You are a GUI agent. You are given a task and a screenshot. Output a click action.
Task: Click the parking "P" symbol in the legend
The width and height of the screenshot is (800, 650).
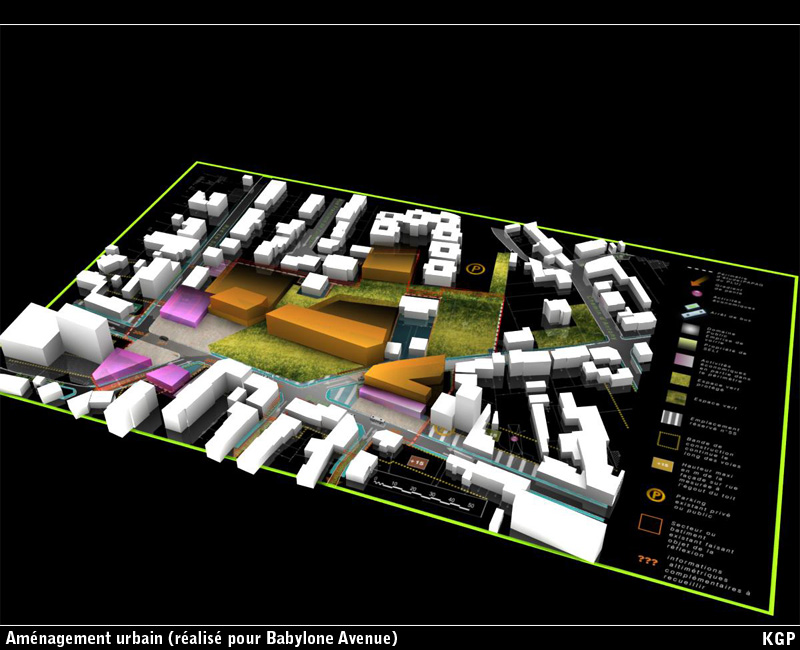pyautogui.click(x=656, y=494)
